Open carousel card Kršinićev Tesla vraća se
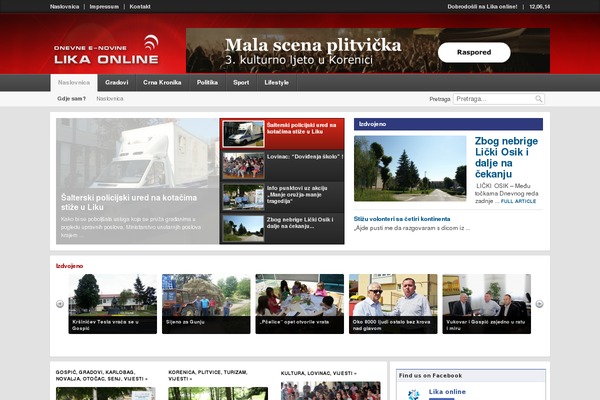 [x=112, y=304]
